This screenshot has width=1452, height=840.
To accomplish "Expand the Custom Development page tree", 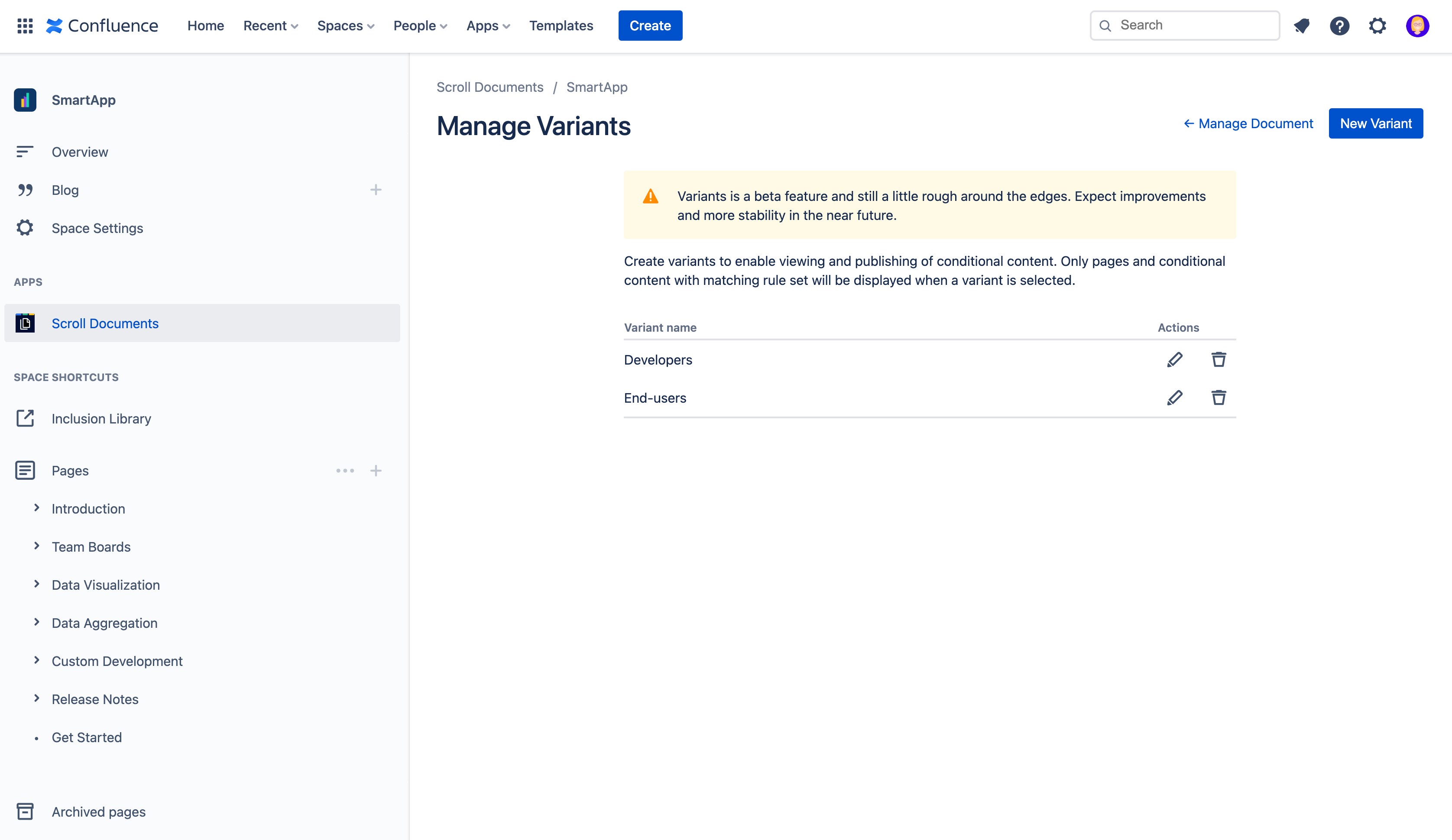I will click(x=36, y=660).
